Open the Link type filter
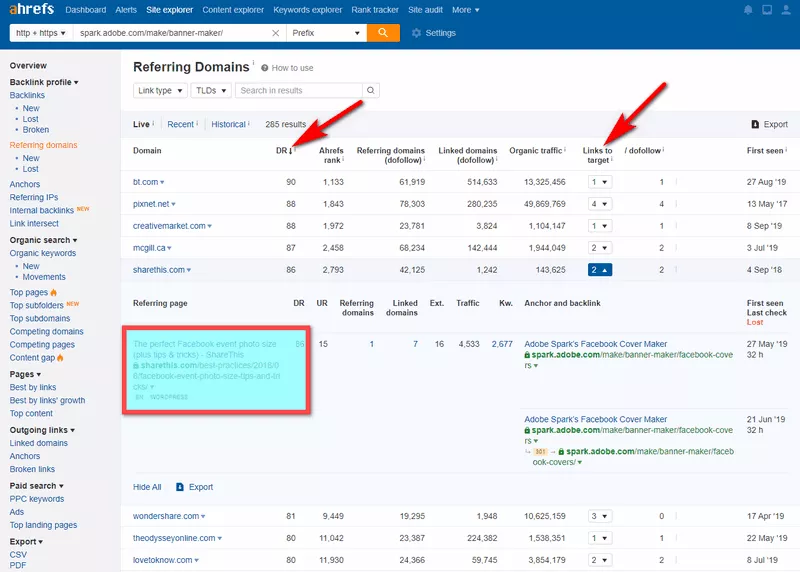Screen dimensions: 800x572 point(160,90)
